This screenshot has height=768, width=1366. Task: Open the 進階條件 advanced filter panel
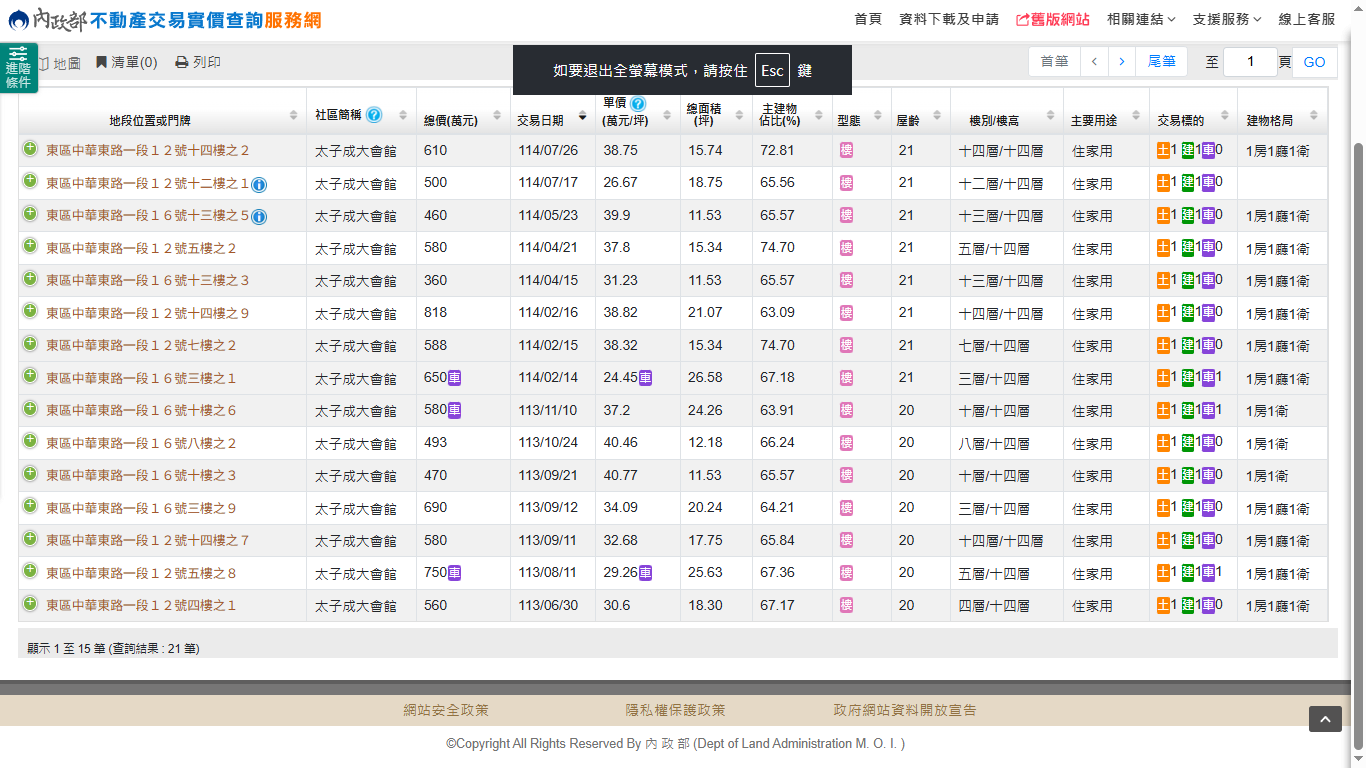pos(18,68)
